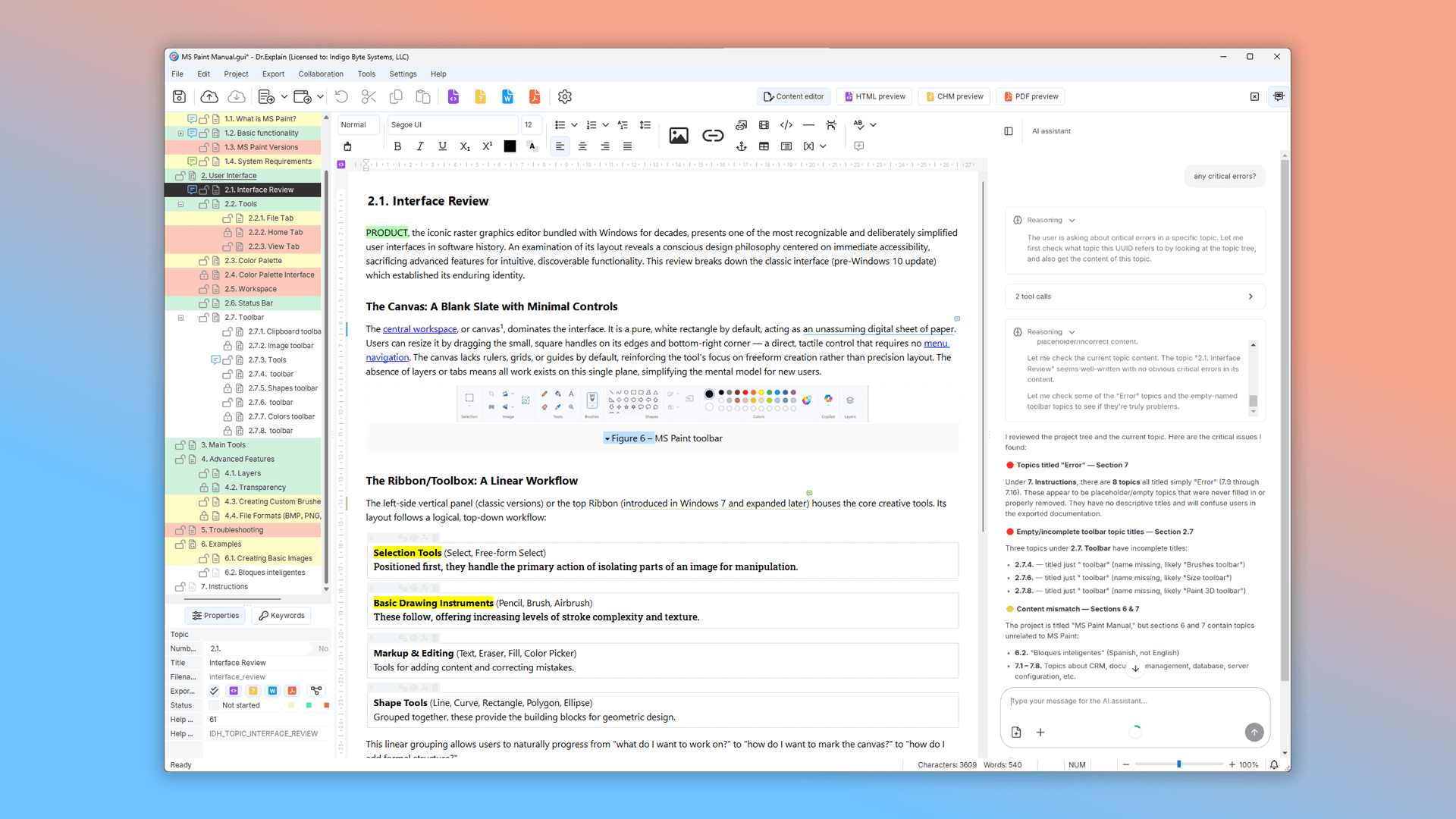Click the AI assistant message input field
The image size is (1456, 819).
(x=1134, y=701)
